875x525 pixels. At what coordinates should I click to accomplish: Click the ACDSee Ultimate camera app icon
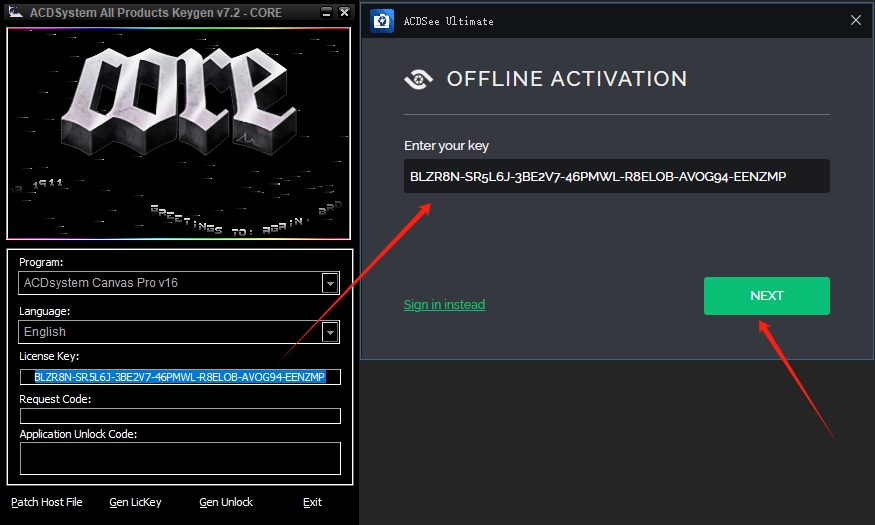(x=382, y=21)
